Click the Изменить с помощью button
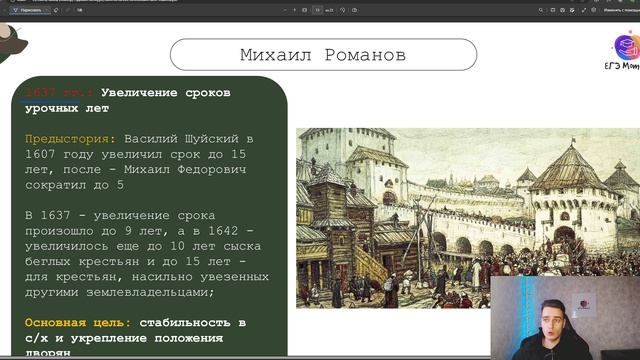640x360 pixels. (x=622, y=10)
